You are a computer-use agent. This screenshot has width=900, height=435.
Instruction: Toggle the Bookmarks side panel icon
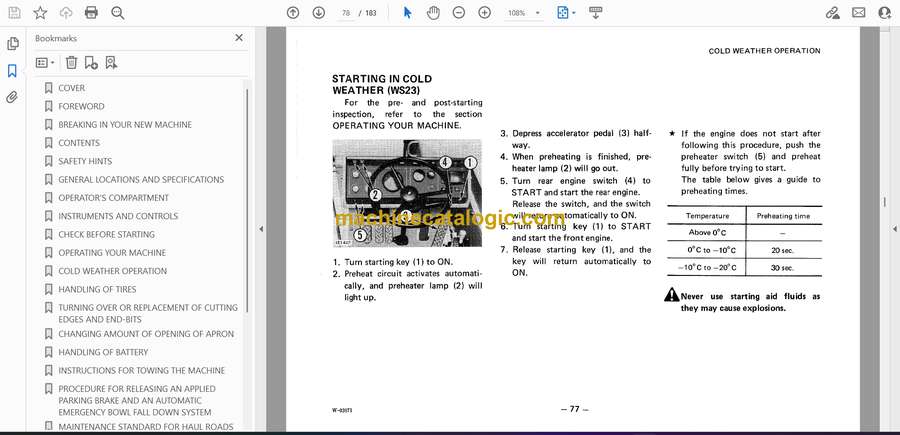pos(12,71)
